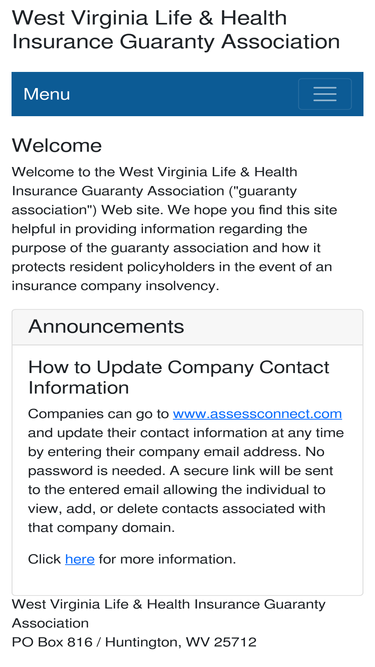Open the hamburger navigation menu

325,94
